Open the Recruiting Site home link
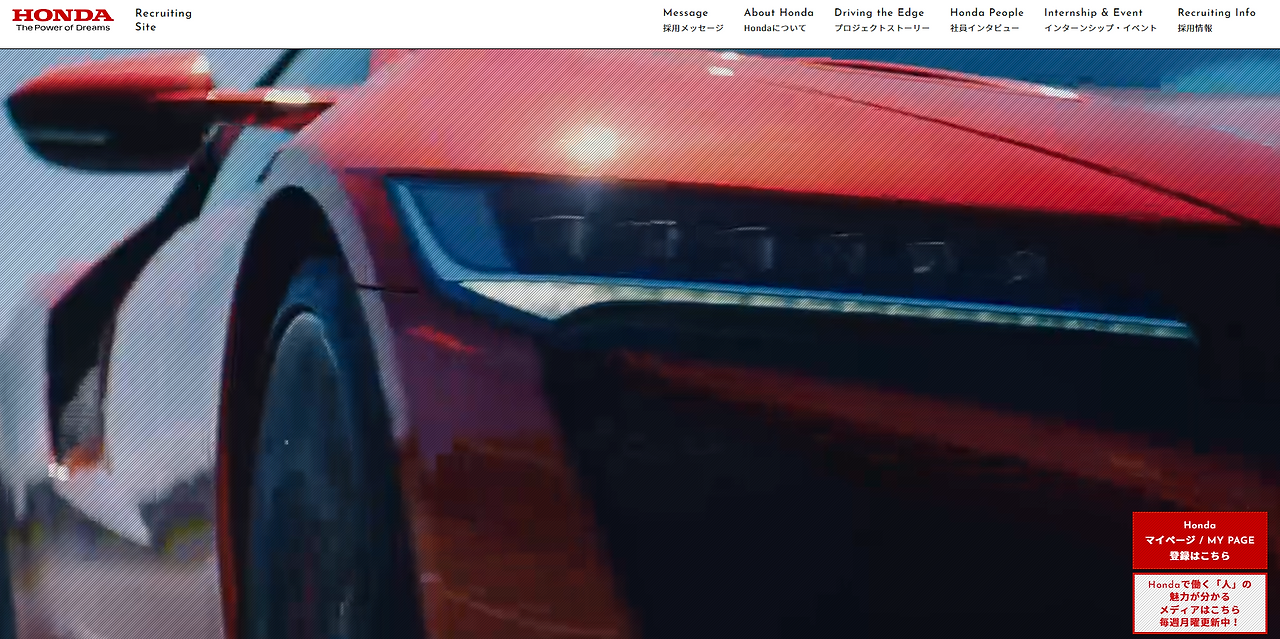Viewport: 1280px width, 639px height. point(163,20)
